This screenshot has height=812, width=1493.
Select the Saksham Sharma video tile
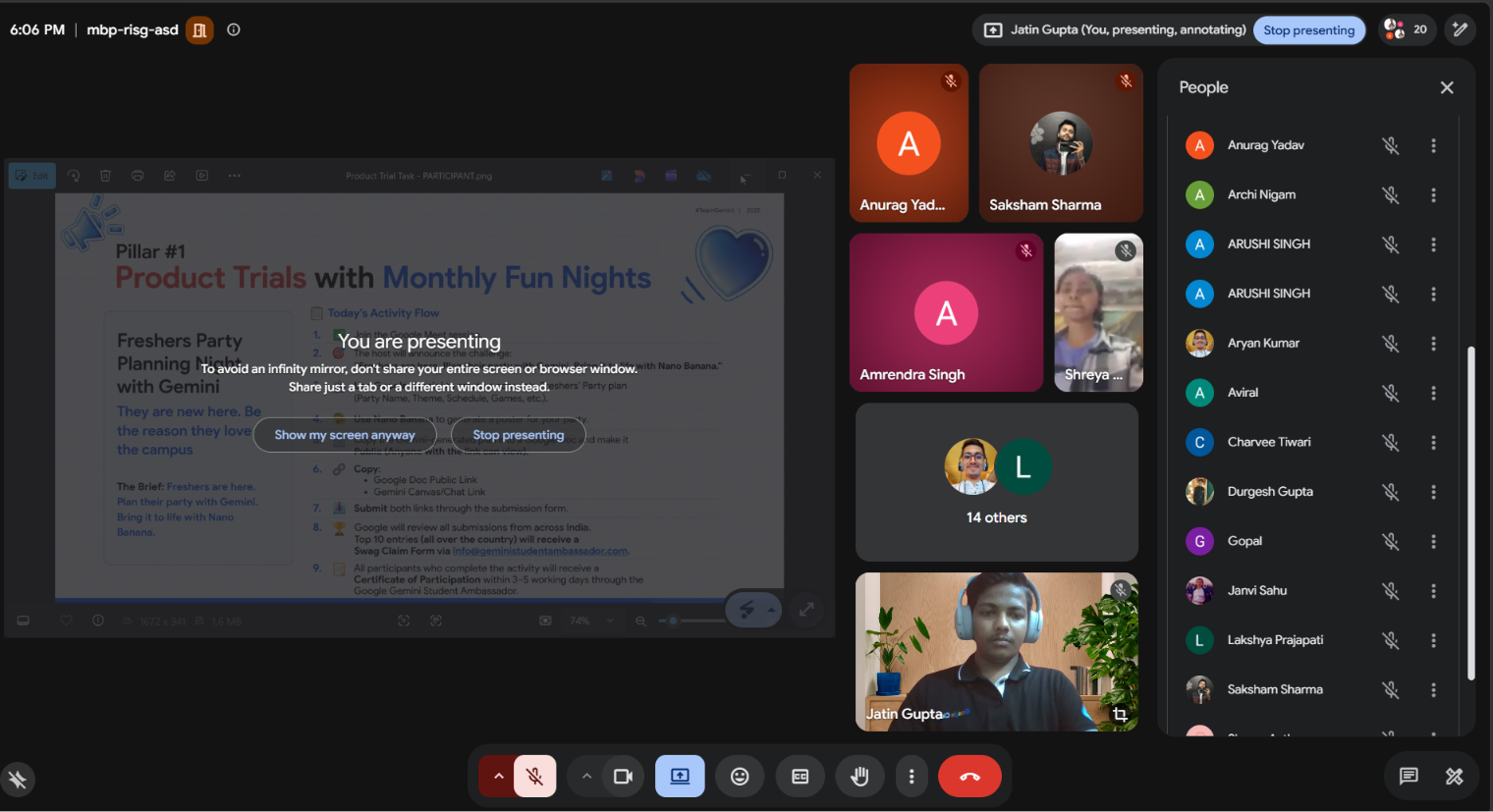[x=1061, y=143]
